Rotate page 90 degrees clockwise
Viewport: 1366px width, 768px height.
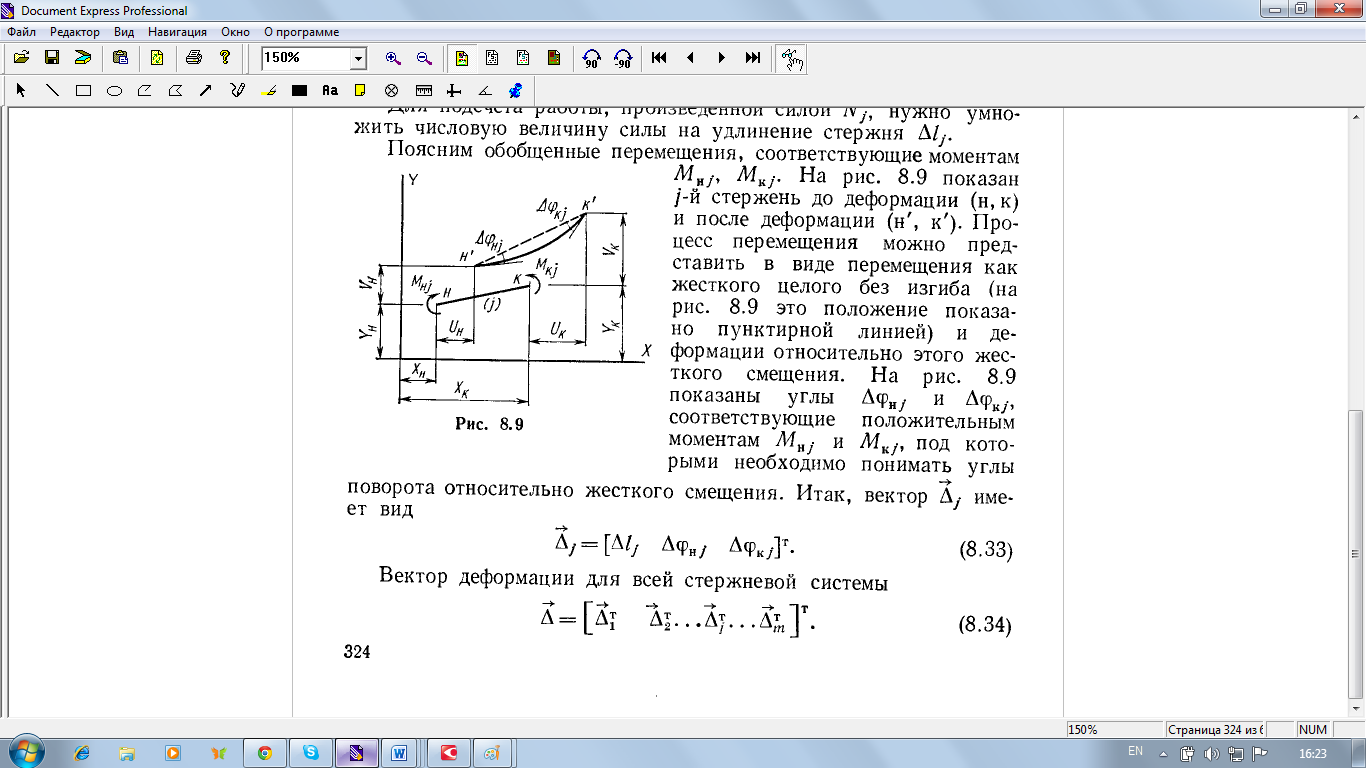[591, 59]
